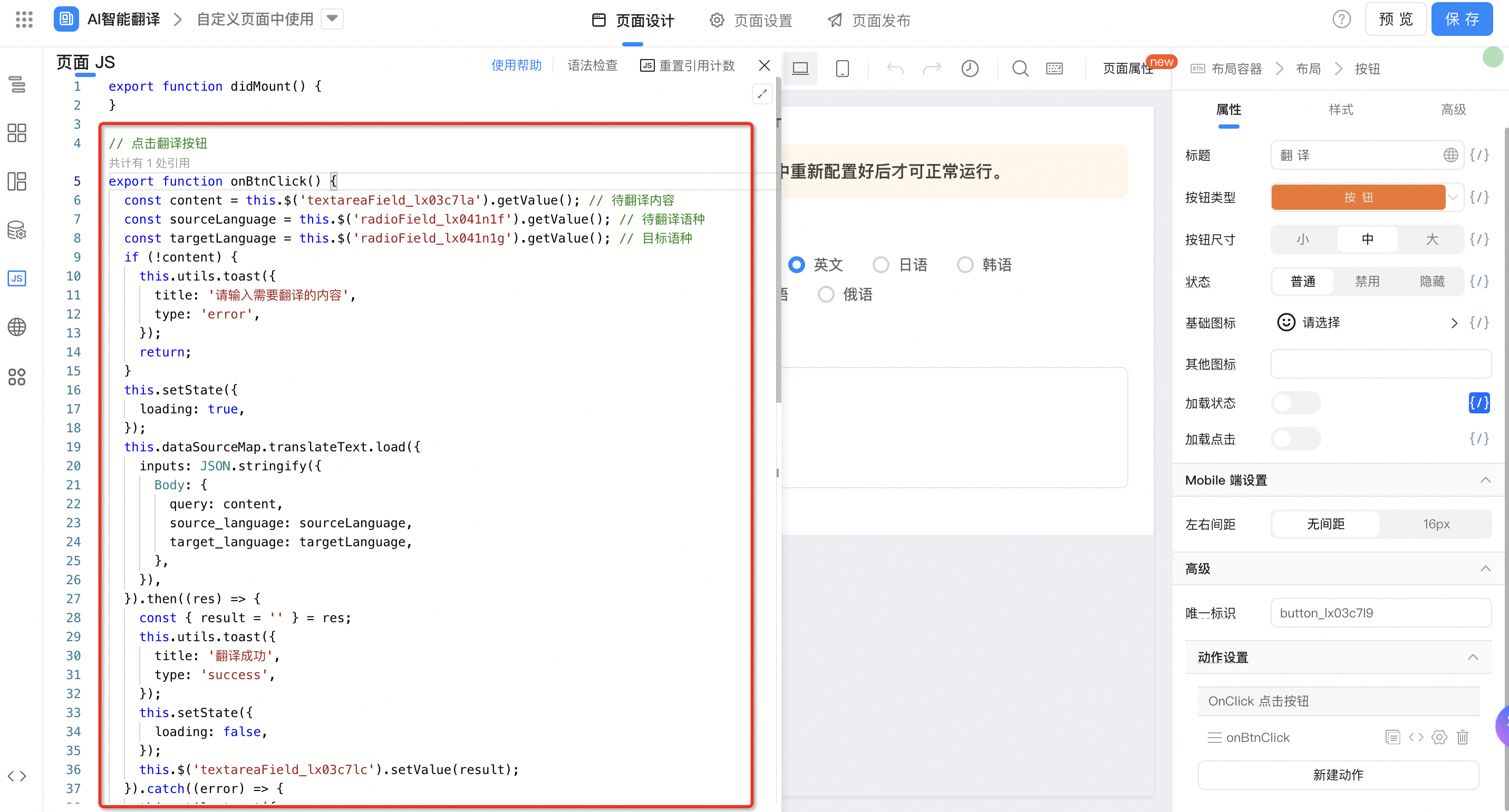Click 重置引用计数
The image size is (1509, 812).
point(687,65)
